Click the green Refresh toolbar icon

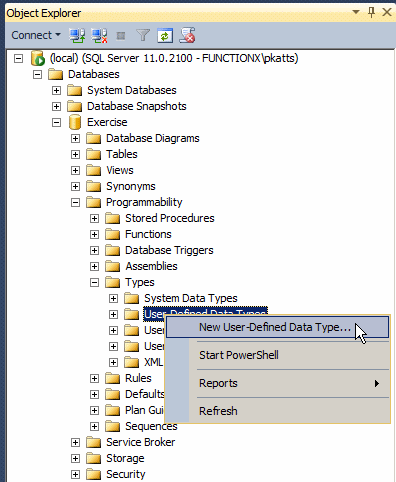click(165, 35)
